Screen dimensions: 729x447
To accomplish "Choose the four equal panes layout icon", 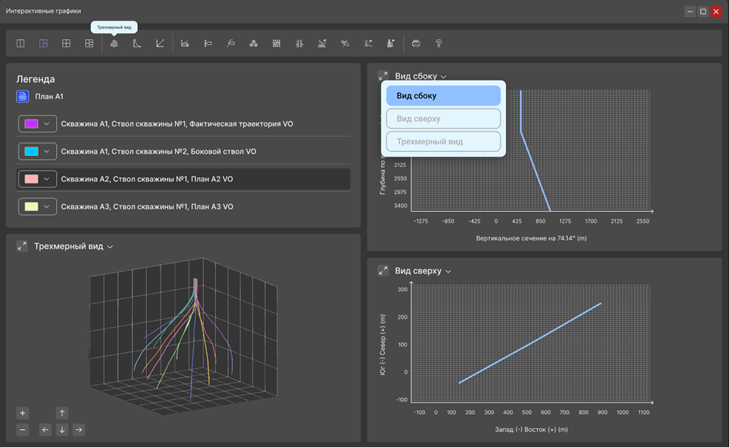I will pos(66,43).
